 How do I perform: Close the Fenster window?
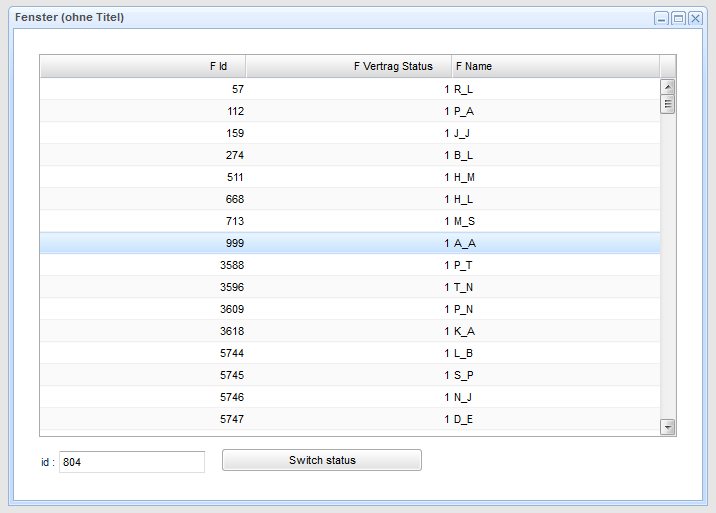click(695, 18)
